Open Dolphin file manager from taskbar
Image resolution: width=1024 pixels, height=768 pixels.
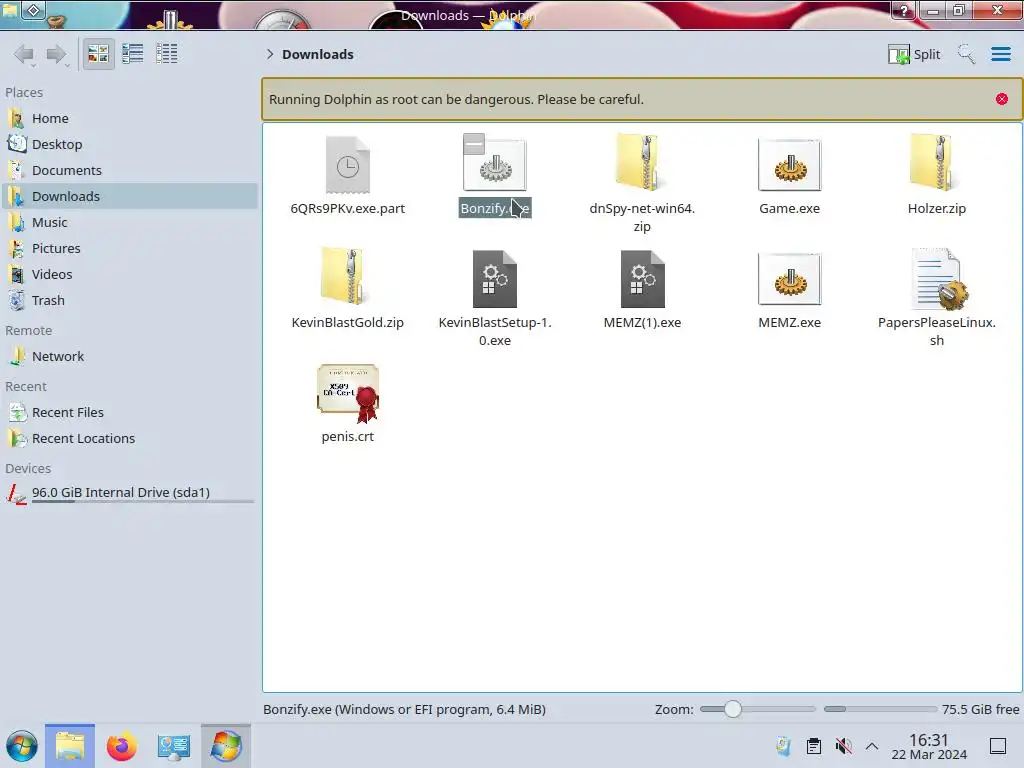point(70,746)
